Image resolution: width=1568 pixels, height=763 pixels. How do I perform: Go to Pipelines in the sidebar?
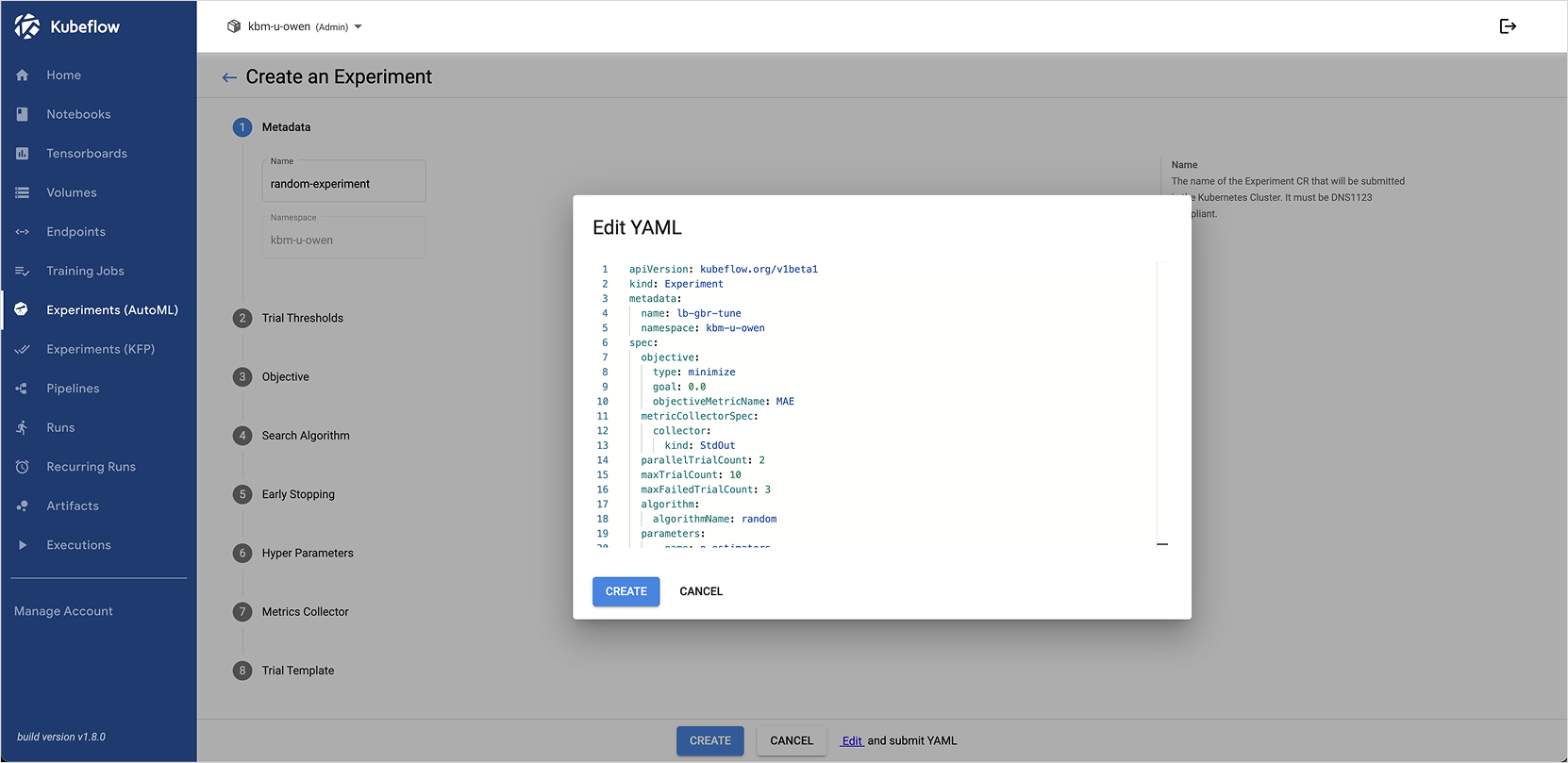coord(73,389)
